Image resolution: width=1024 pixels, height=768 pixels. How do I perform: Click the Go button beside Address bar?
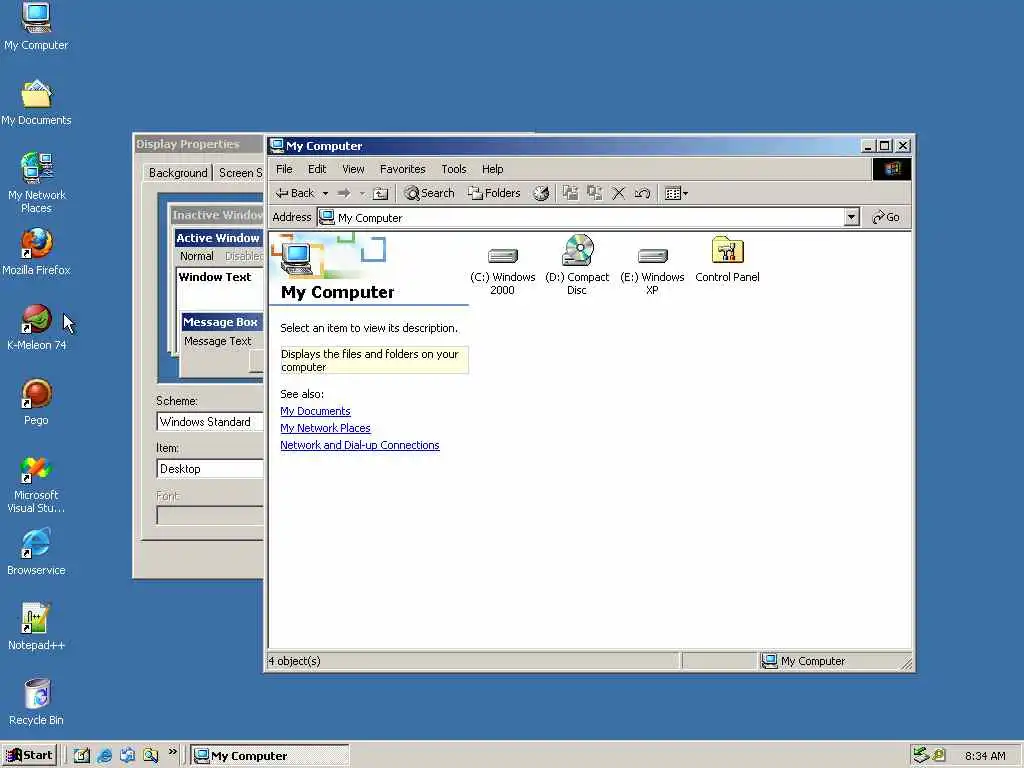point(886,217)
